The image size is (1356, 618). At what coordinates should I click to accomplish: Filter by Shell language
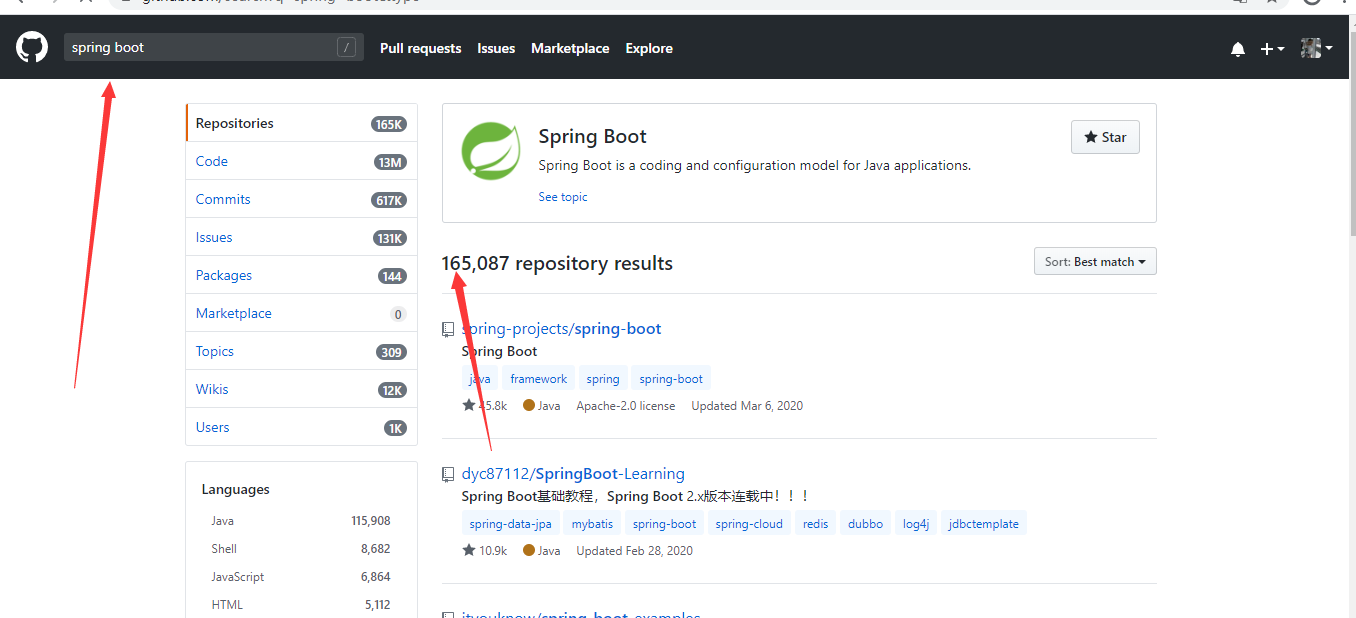point(301,549)
